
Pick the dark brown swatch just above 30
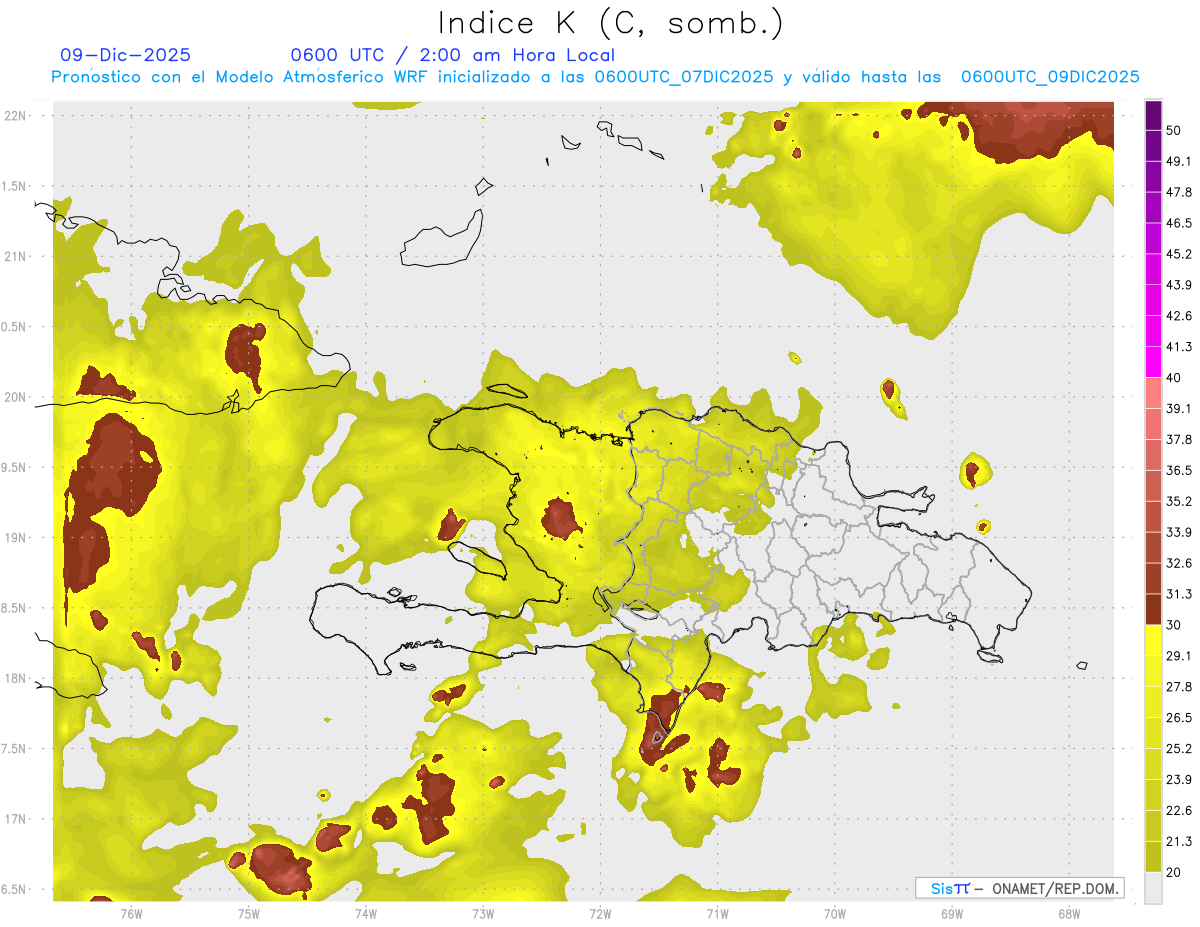point(1153,610)
